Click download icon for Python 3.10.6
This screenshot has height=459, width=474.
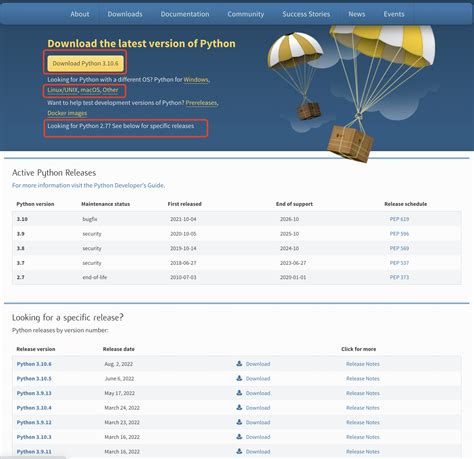pyautogui.click(x=239, y=364)
